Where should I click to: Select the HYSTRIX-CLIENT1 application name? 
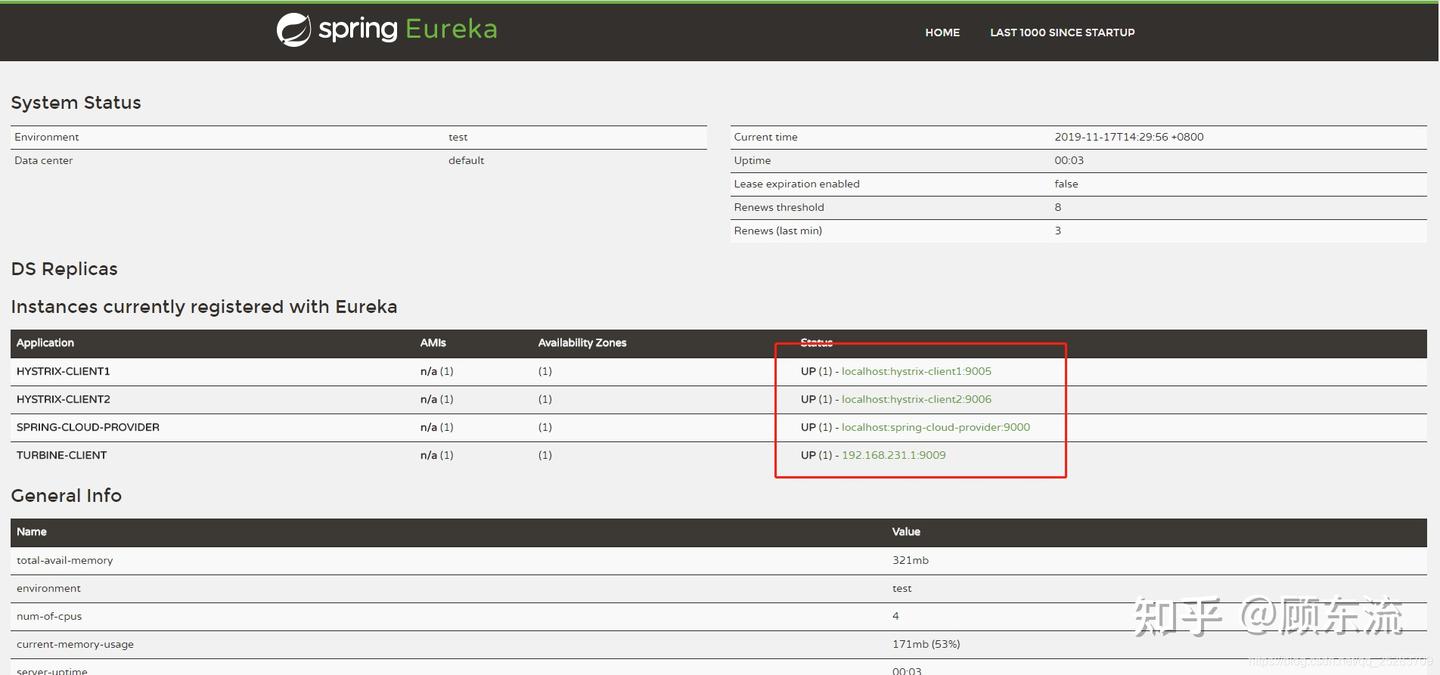pos(63,371)
